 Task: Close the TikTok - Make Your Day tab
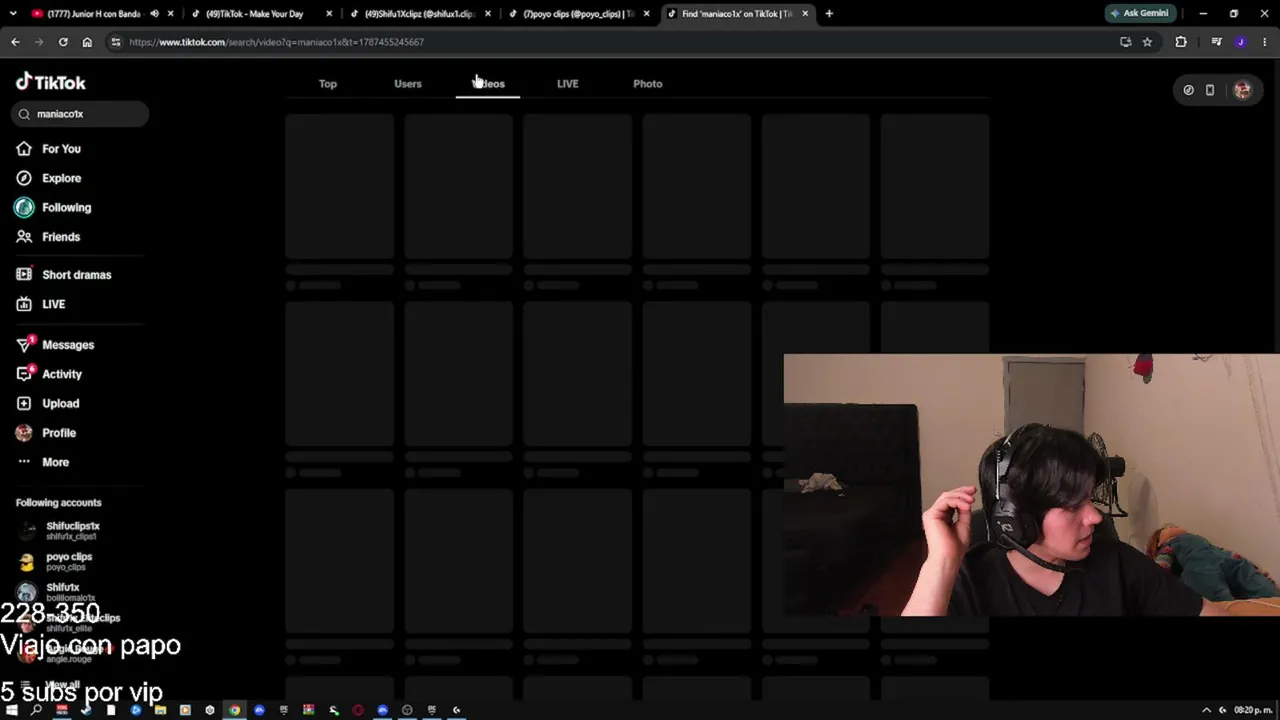coord(329,14)
